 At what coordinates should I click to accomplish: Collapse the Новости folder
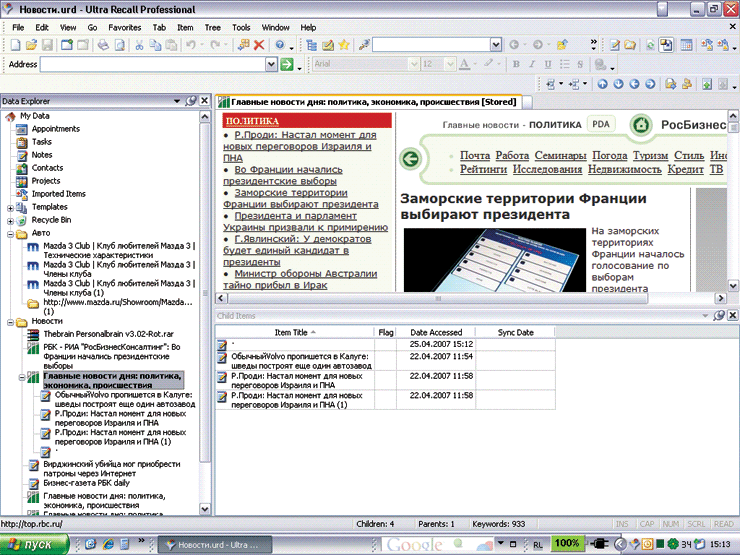point(10,322)
